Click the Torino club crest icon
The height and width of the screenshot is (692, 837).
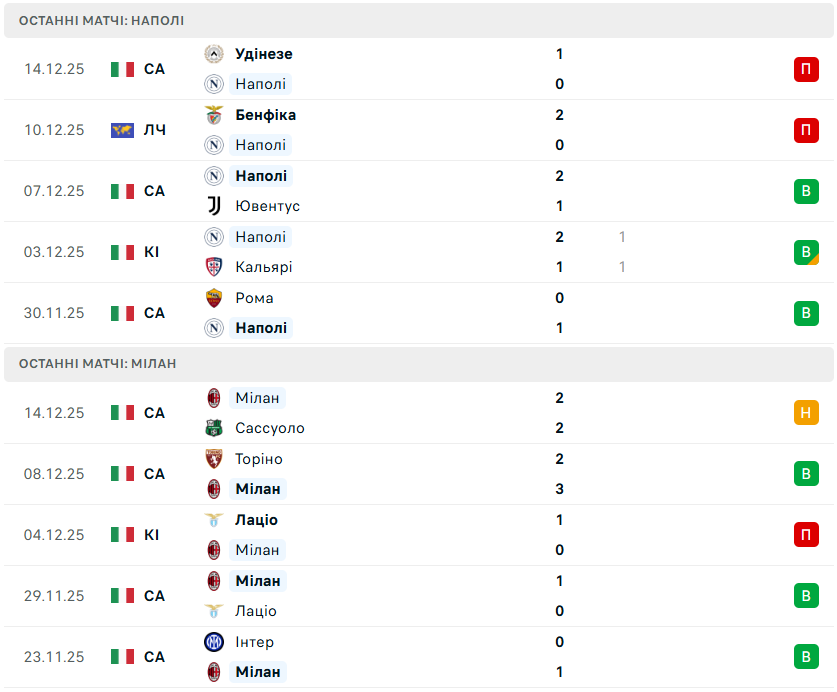point(213,459)
